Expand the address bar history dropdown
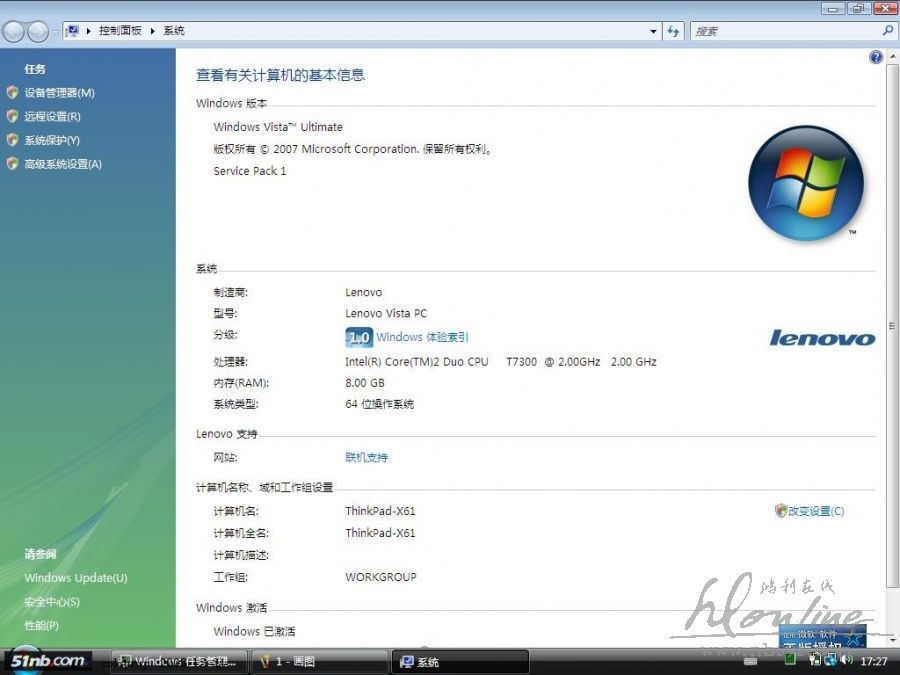This screenshot has height=675, width=900. (x=654, y=31)
